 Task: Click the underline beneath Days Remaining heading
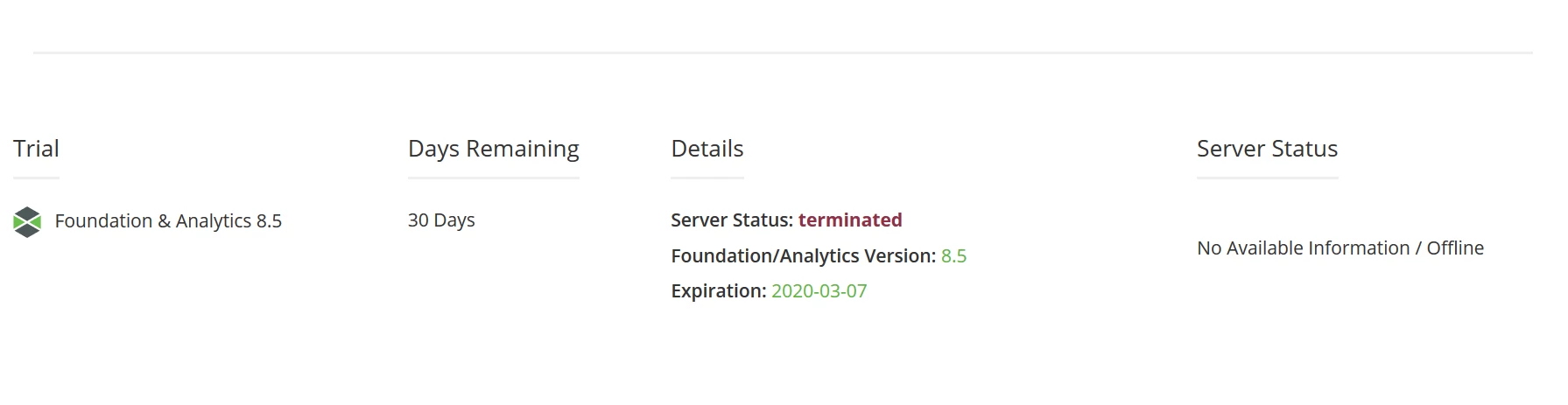tap(494, 178)
